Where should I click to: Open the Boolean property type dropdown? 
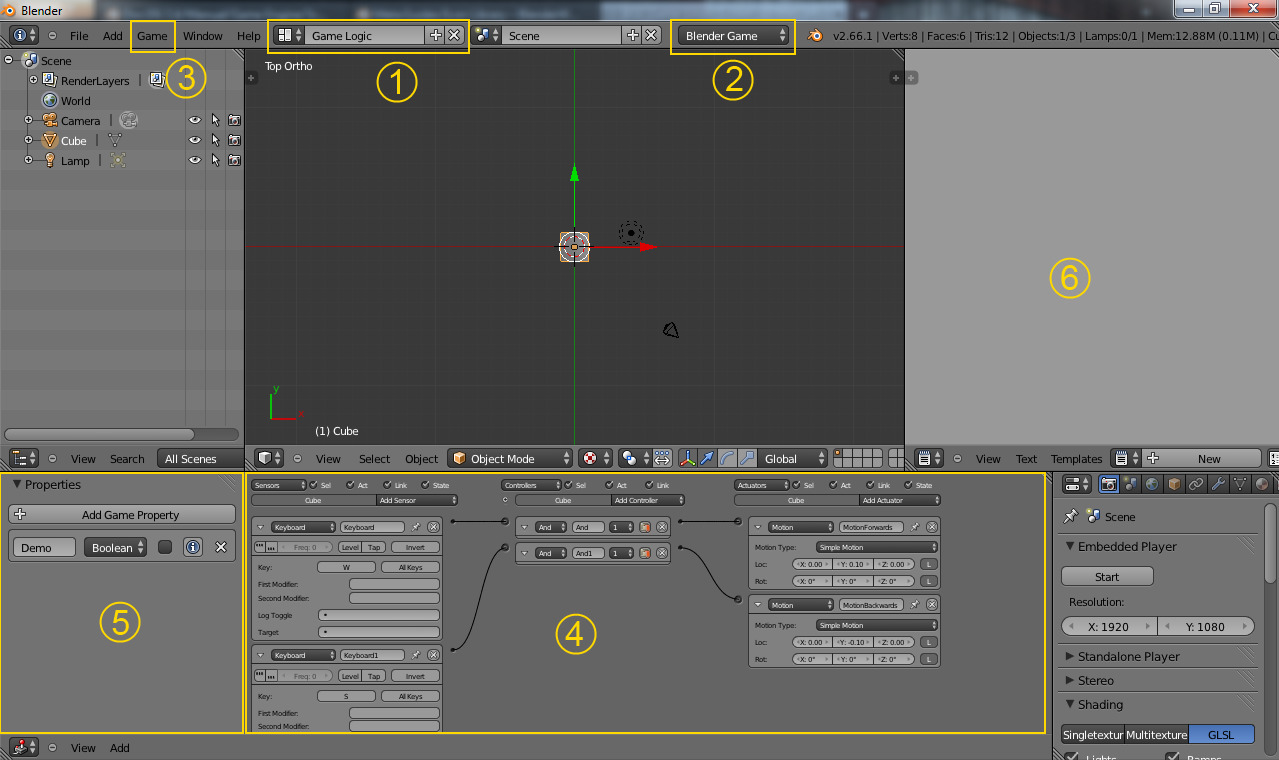(x=116, y=547)
